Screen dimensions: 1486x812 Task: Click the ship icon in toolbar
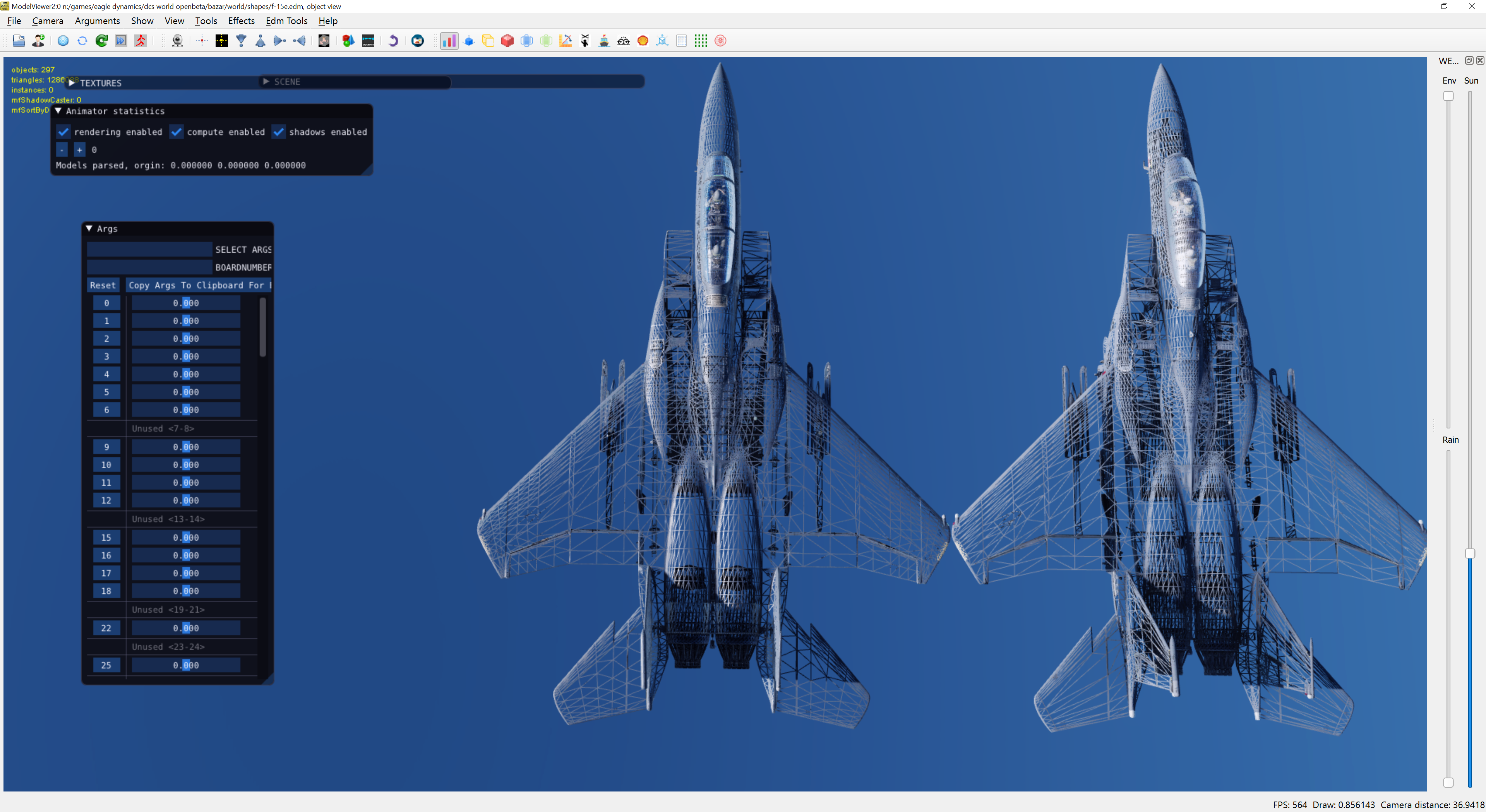click(605, 41)
